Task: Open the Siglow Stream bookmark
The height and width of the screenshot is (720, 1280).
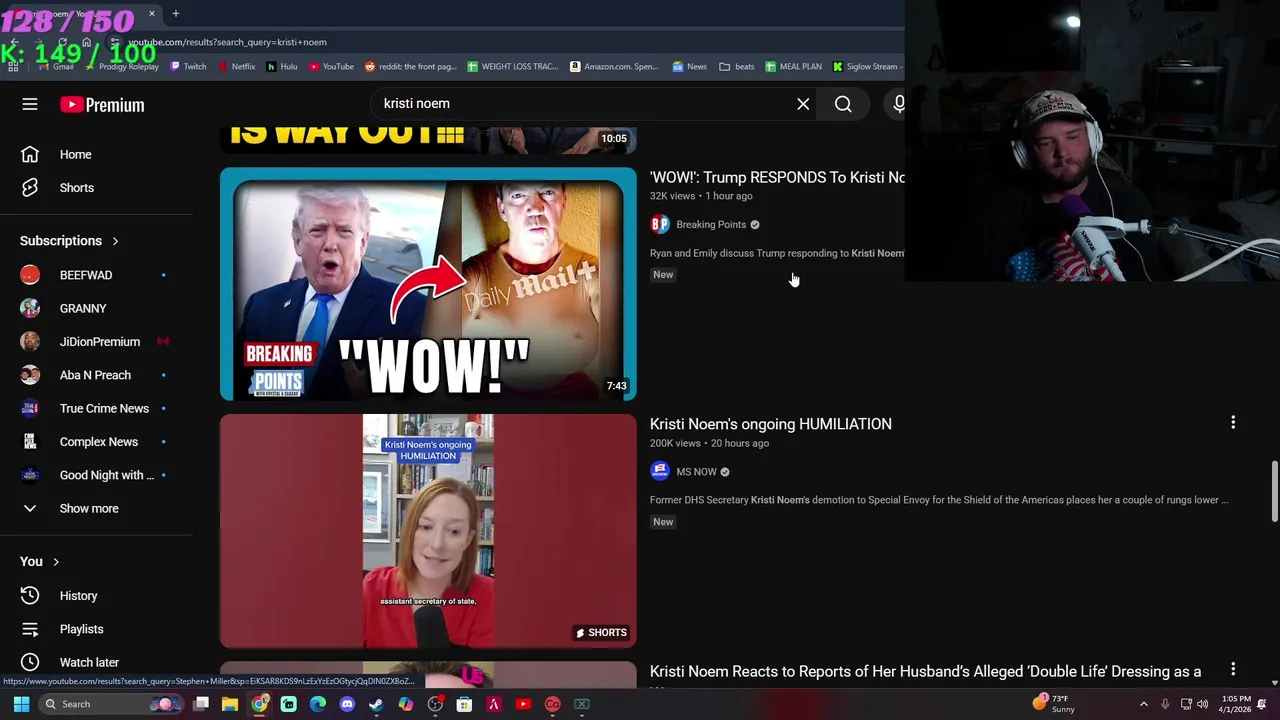Action: tap(866, 67)
